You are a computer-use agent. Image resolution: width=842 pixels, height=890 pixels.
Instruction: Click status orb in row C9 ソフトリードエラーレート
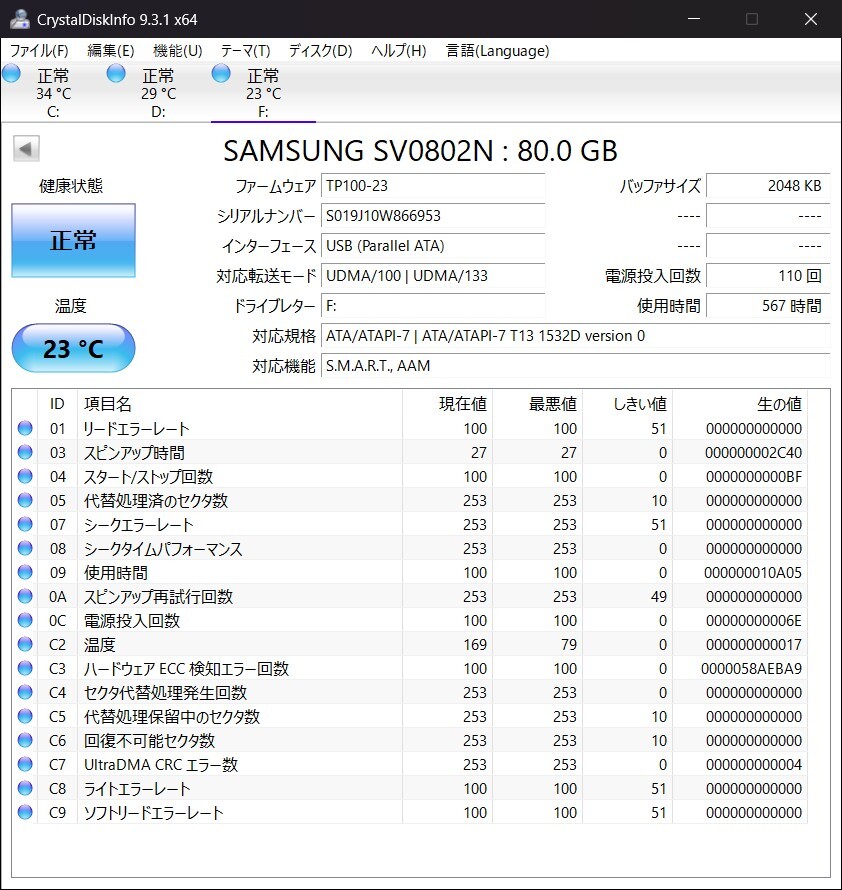pyautogui.click(x=25, y=812)
